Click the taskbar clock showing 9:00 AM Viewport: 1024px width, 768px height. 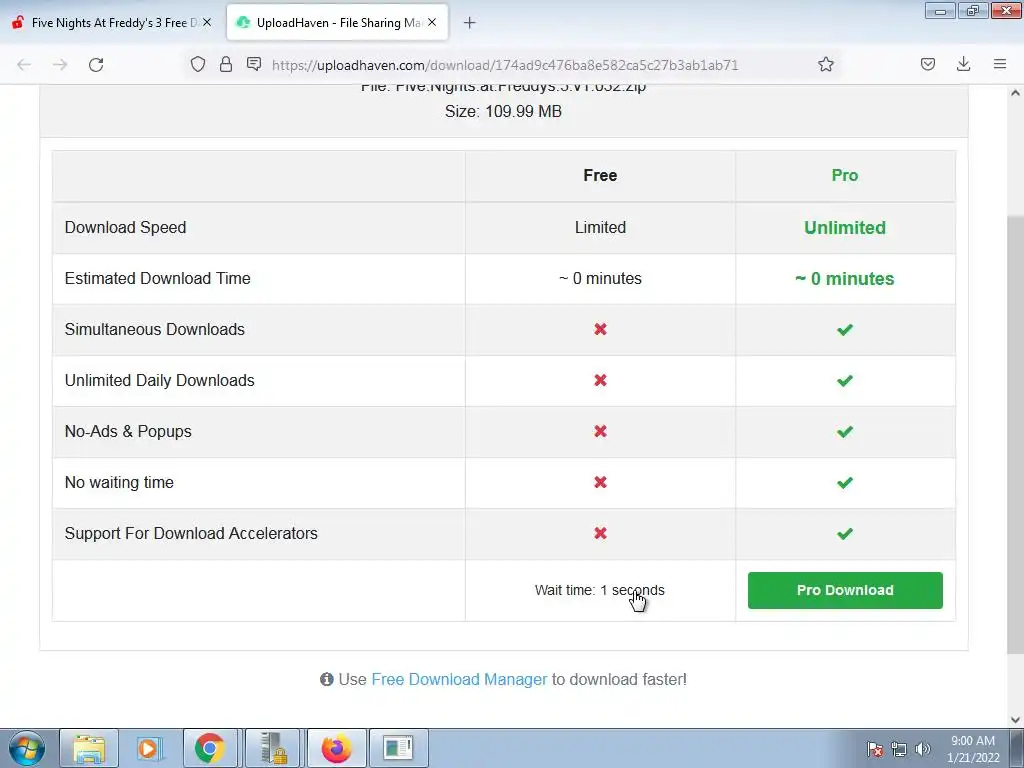(973, 749)
